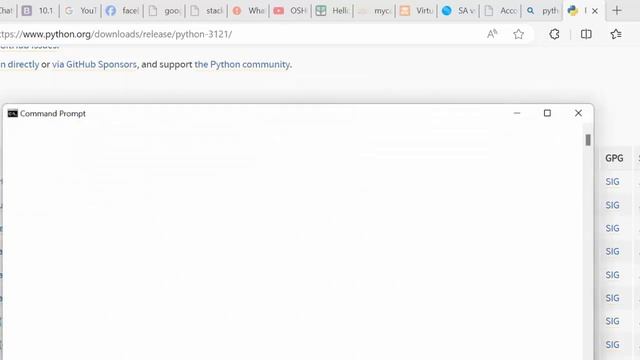This screenshot has height=360, width=640.
Task: Switch to the myc tab
Action: pyautogui.click(x=374, y=11)
